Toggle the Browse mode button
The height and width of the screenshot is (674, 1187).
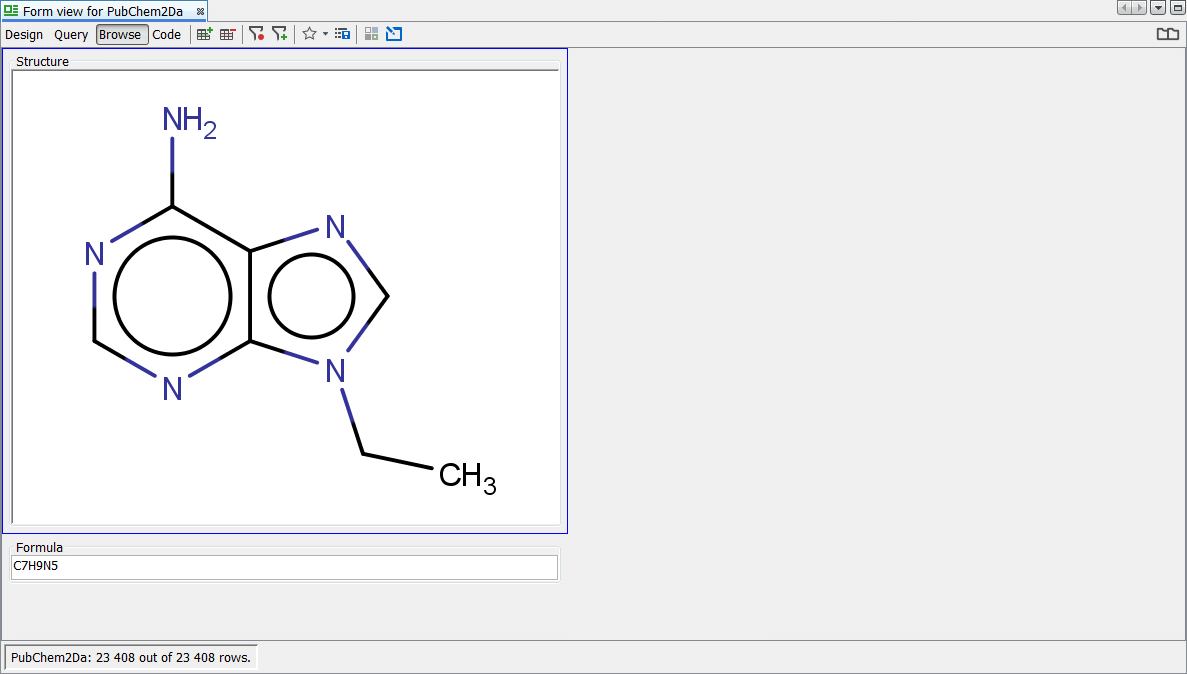(121, 35)
